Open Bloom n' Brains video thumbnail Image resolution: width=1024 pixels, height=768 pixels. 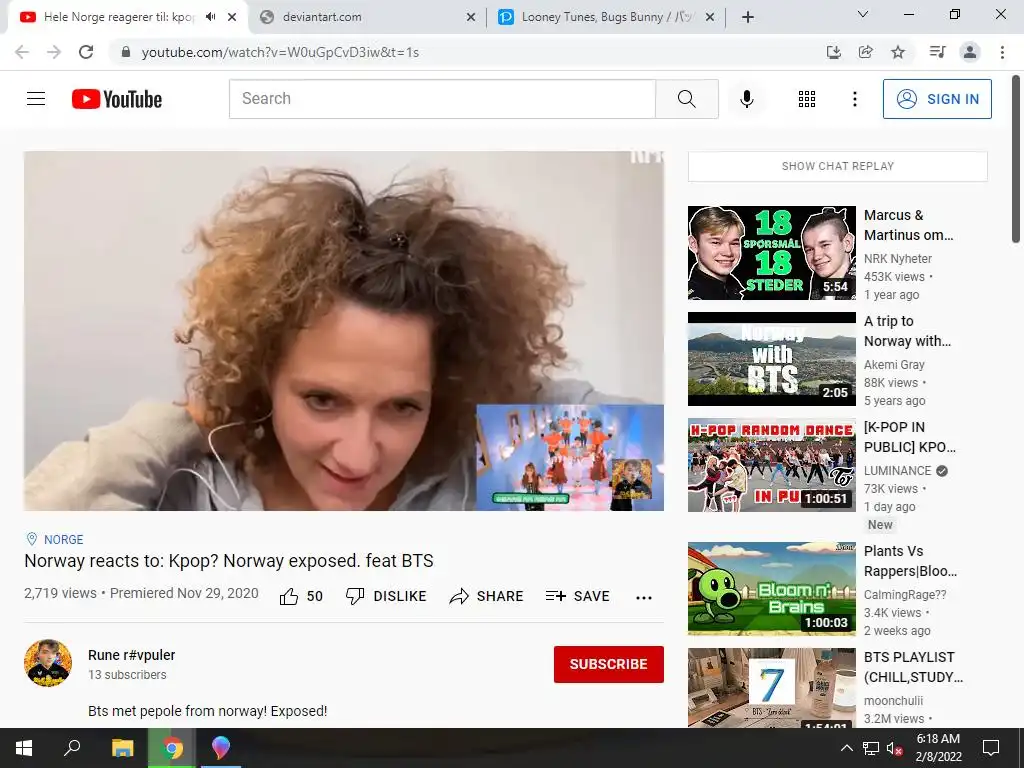point(771,588)
